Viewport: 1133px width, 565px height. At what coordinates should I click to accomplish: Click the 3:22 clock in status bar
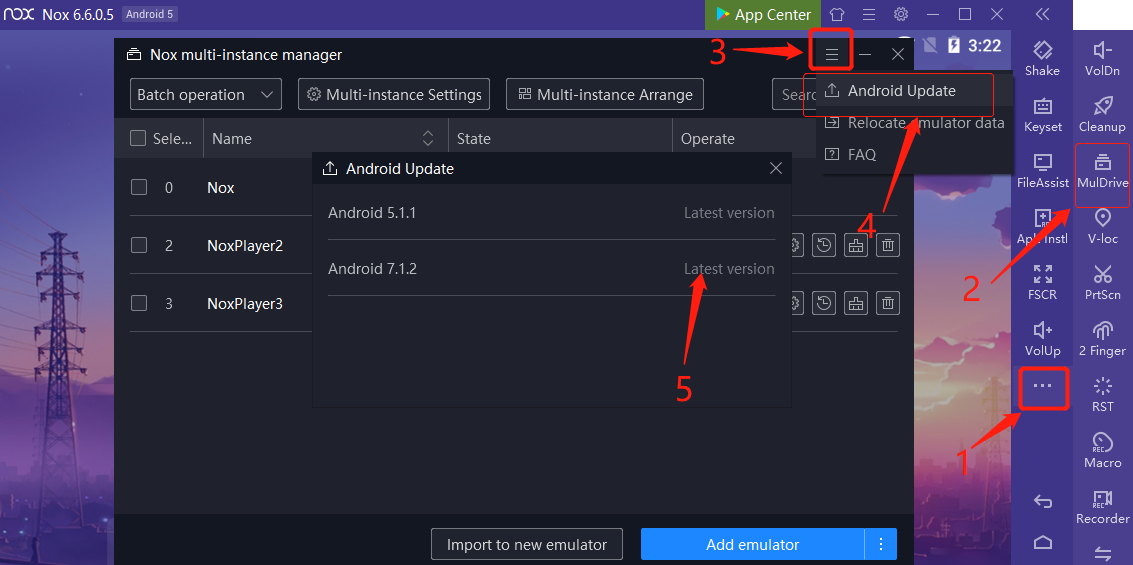pyautogui.click(x=985, y=46)
